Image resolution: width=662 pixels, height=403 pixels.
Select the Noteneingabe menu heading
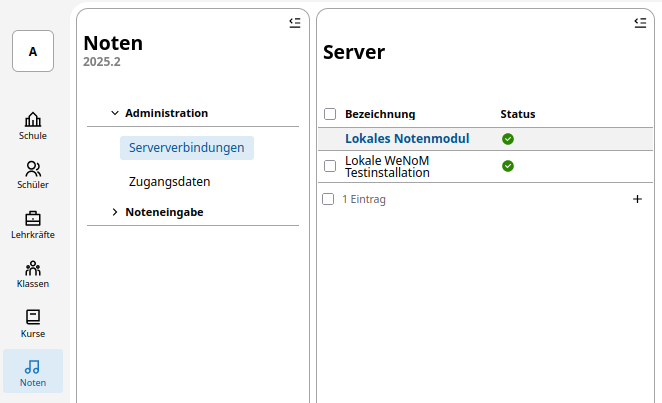pos(164,212)
